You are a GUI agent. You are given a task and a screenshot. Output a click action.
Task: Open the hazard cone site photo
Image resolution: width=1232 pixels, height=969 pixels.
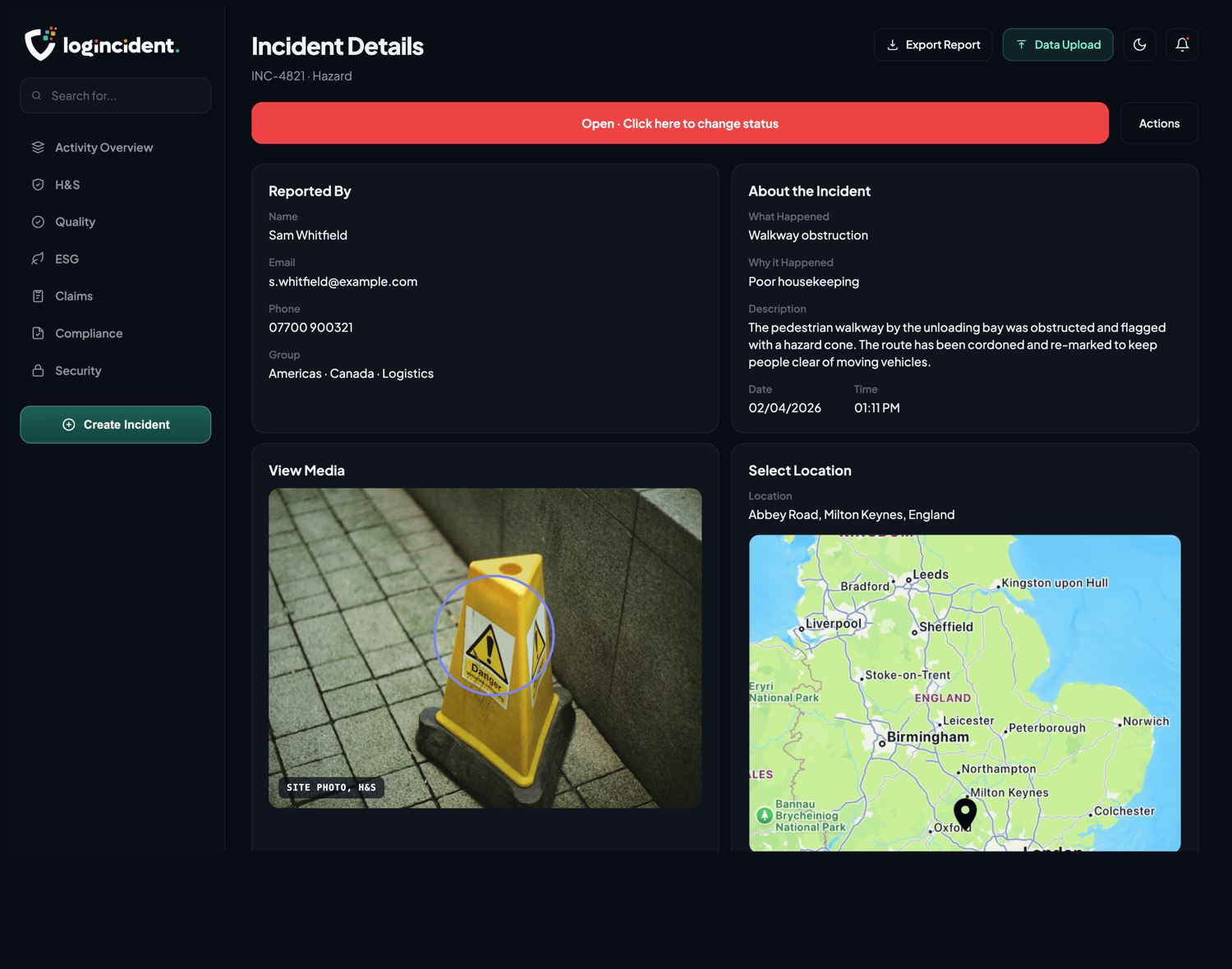point(485,649)
